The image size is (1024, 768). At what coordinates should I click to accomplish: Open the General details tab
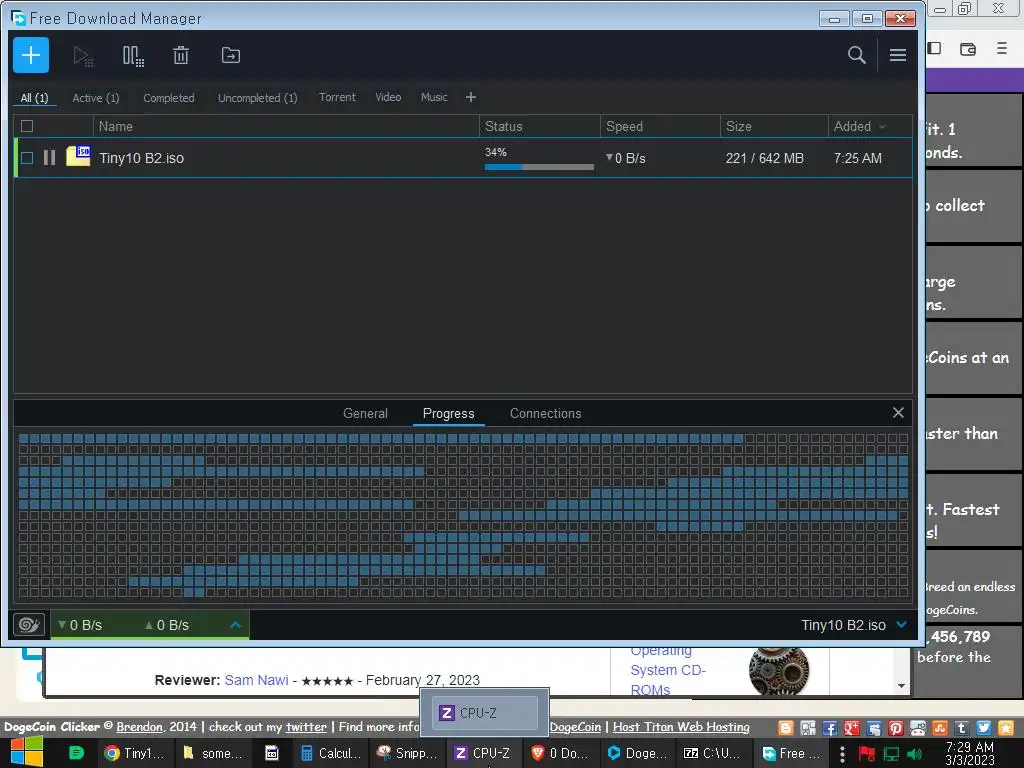pyautogui.click(x=365, y=413)
